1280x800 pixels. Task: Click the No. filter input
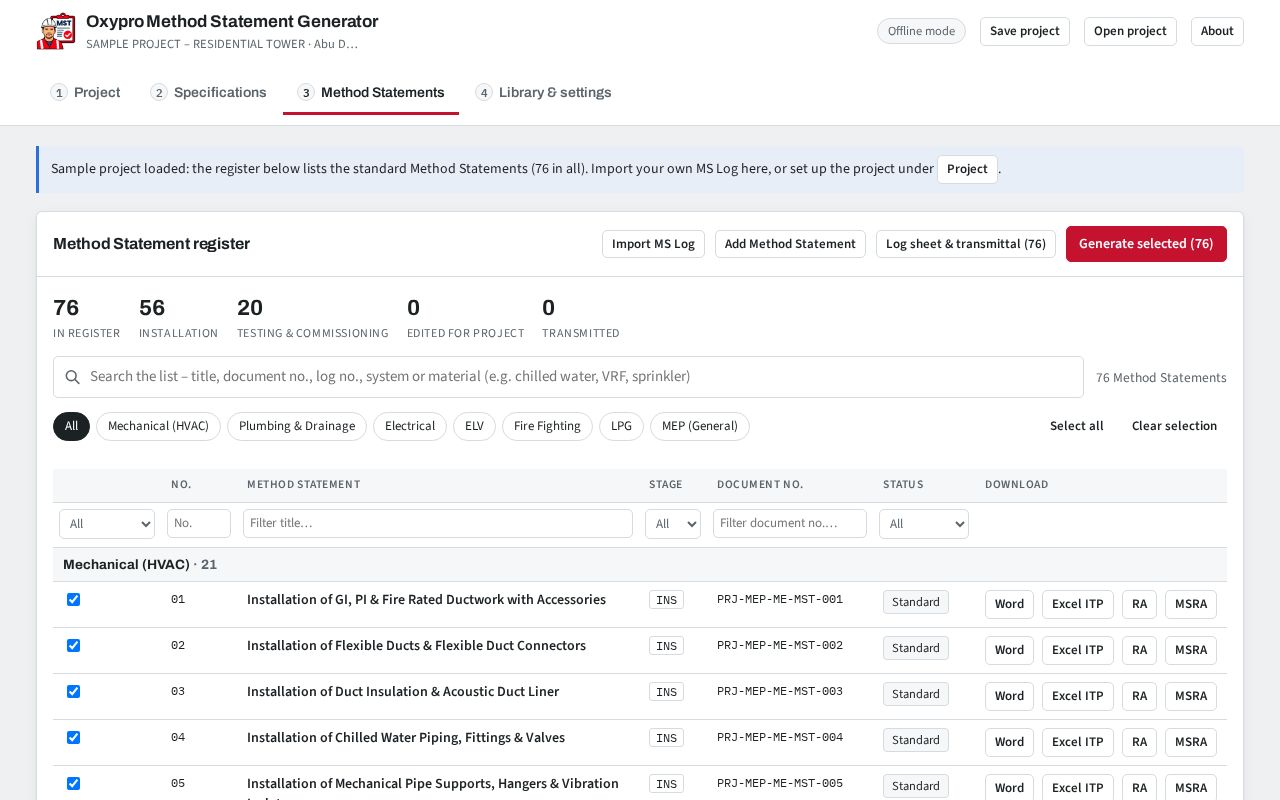199,524
